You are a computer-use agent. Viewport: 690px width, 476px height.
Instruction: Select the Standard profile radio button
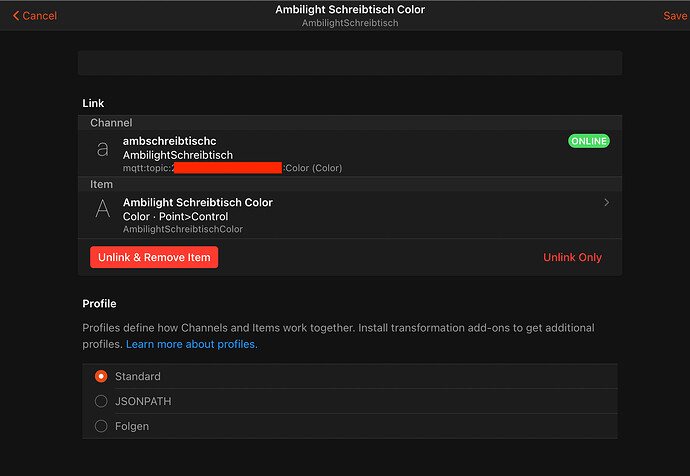point(101,377)
